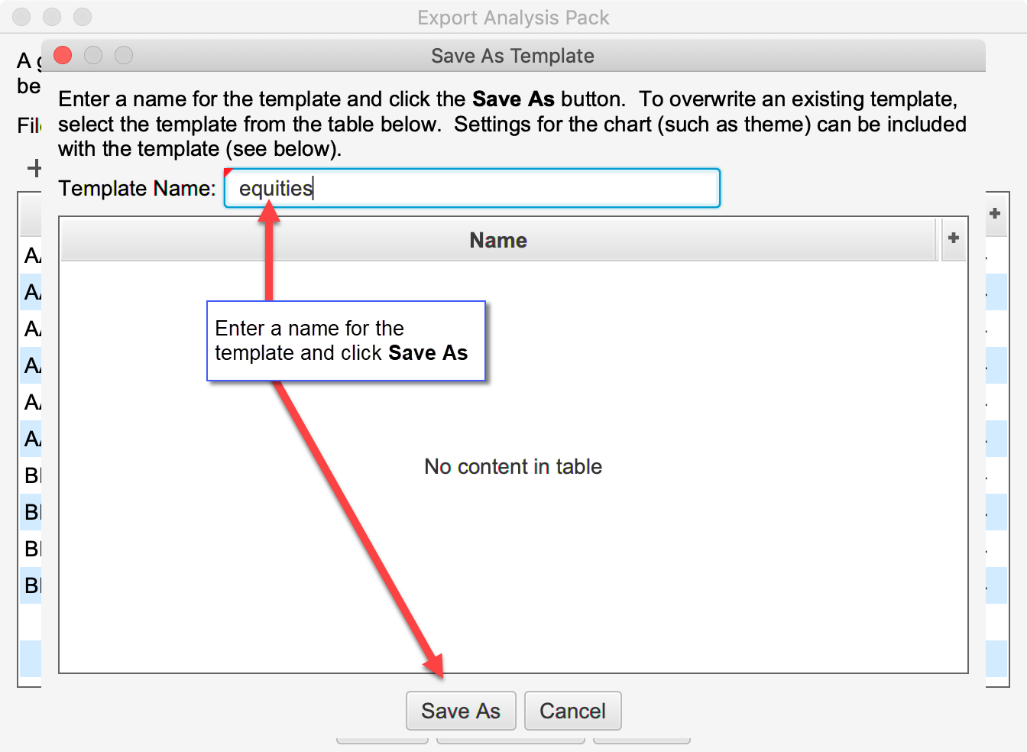The width and height of the screenshot is (1027, 752).
Task: Close Save As Template with red button
Action: click(63, 55)
